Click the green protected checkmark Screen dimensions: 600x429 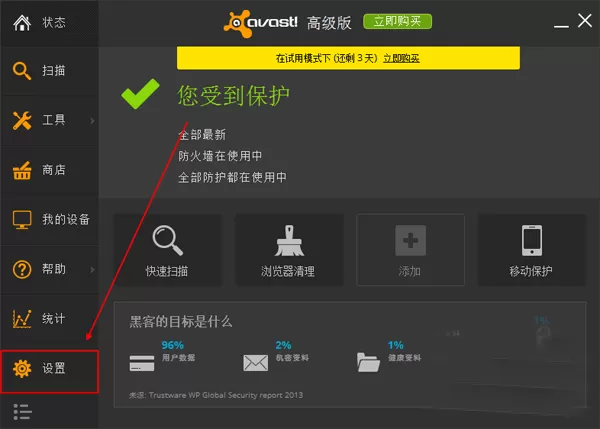click(x=140, y=94)
